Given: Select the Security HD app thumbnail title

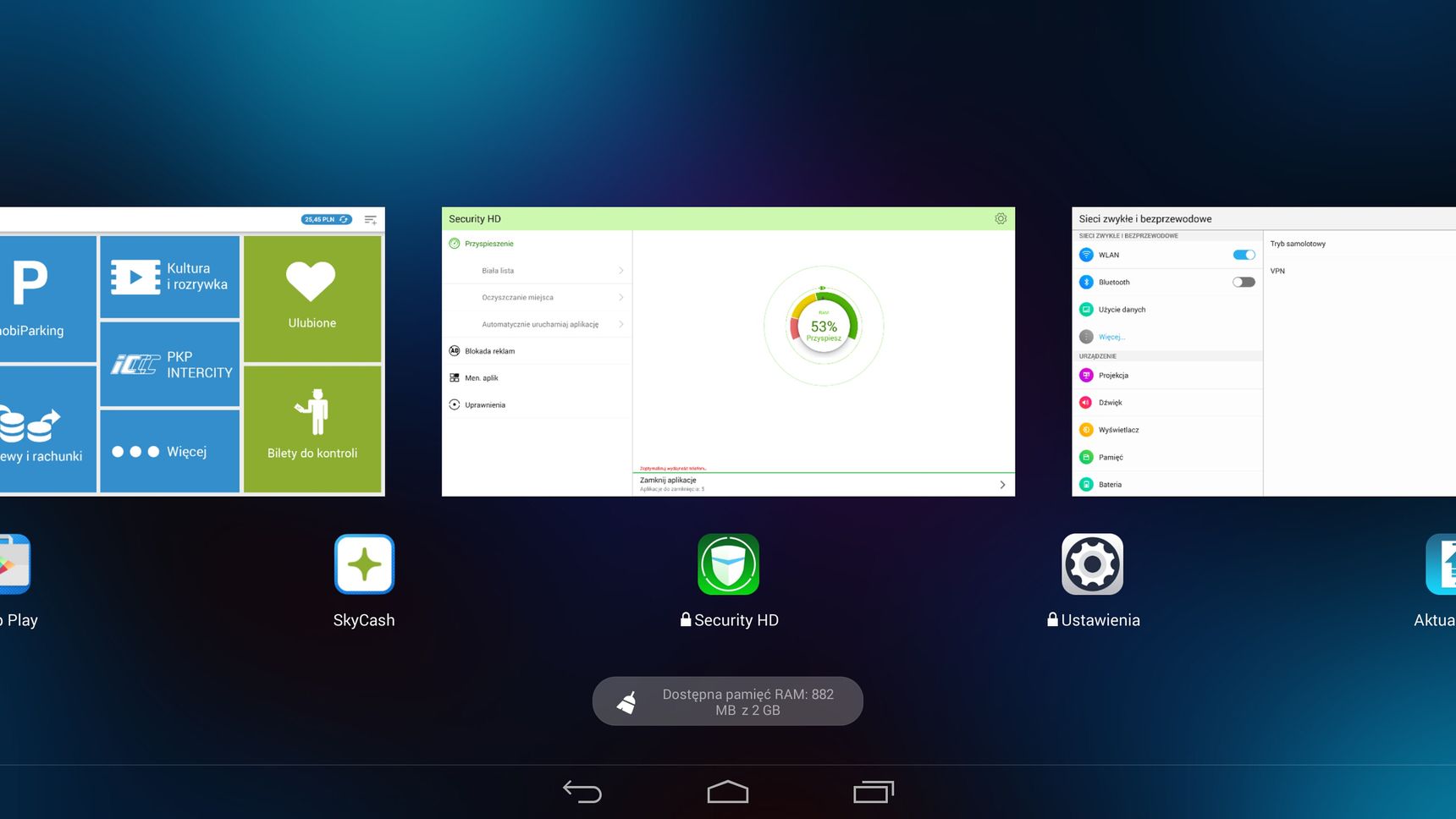Looking at the screenshot, I should (475, 219).
